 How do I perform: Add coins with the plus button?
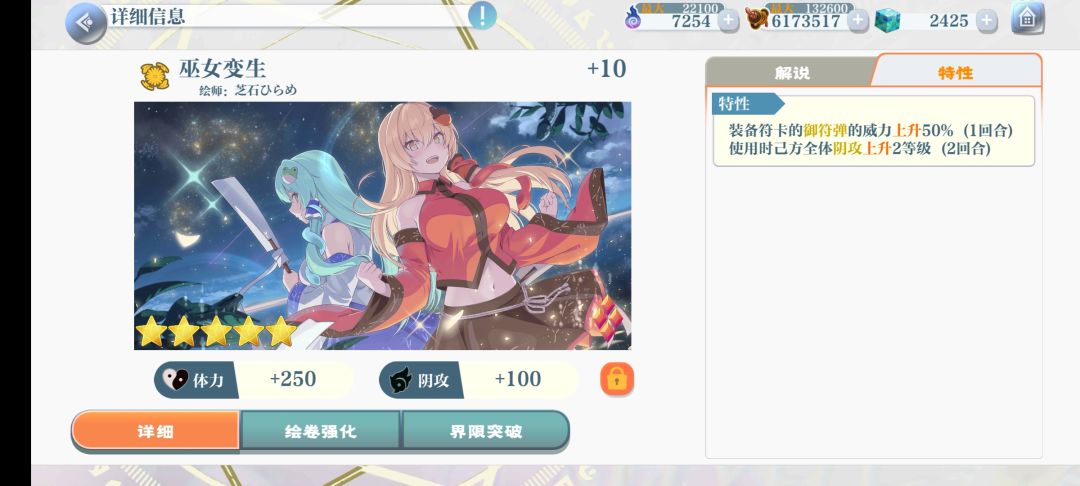858,21
